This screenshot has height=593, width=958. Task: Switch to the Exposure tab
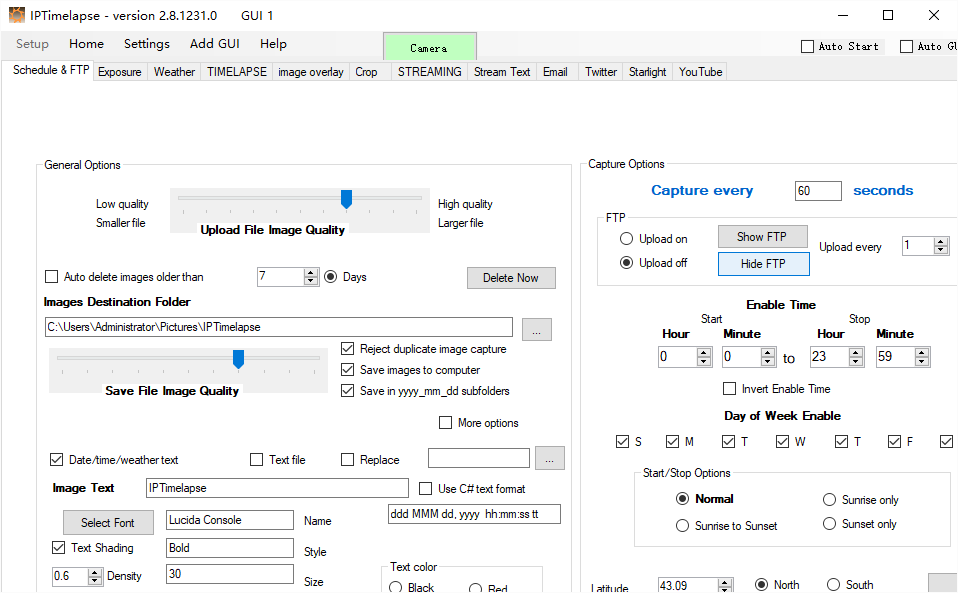click(x=120, y=72)
